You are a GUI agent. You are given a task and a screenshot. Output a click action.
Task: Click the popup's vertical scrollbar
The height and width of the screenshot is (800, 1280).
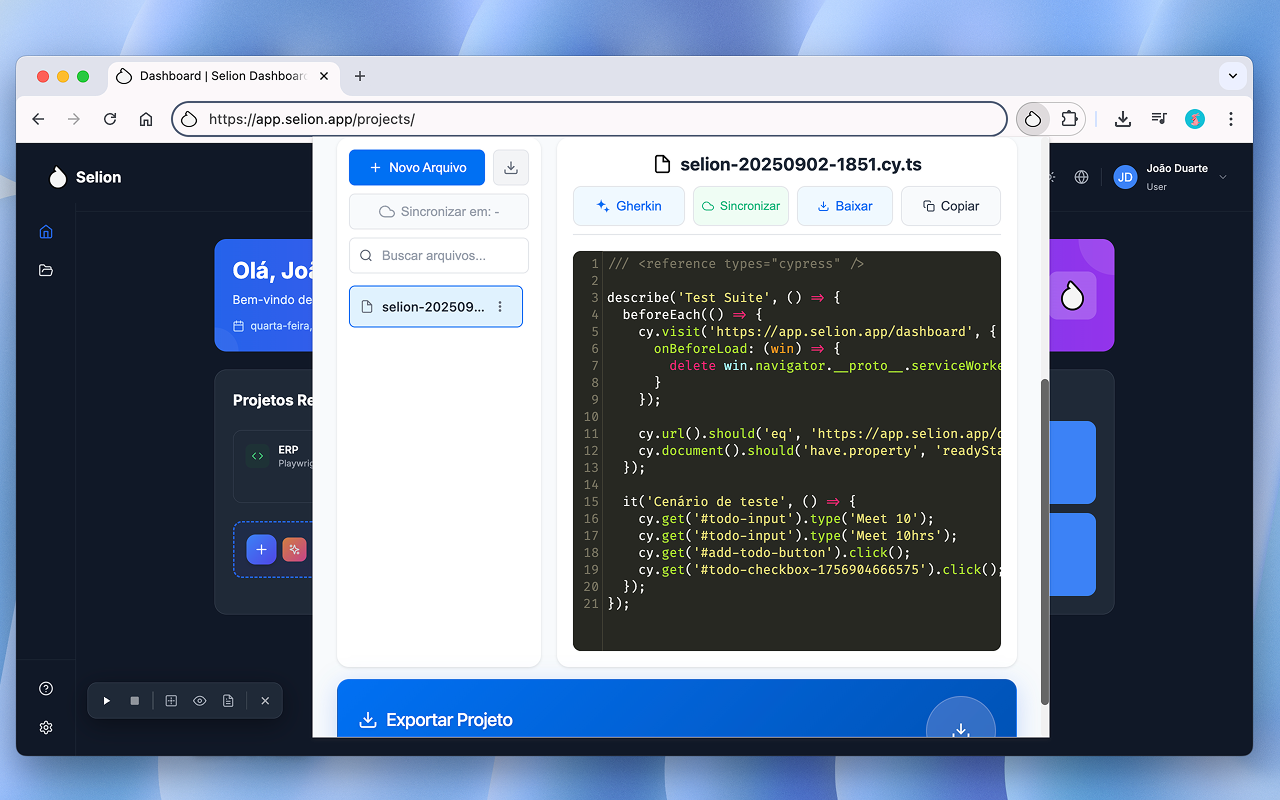coord(1046,541)
